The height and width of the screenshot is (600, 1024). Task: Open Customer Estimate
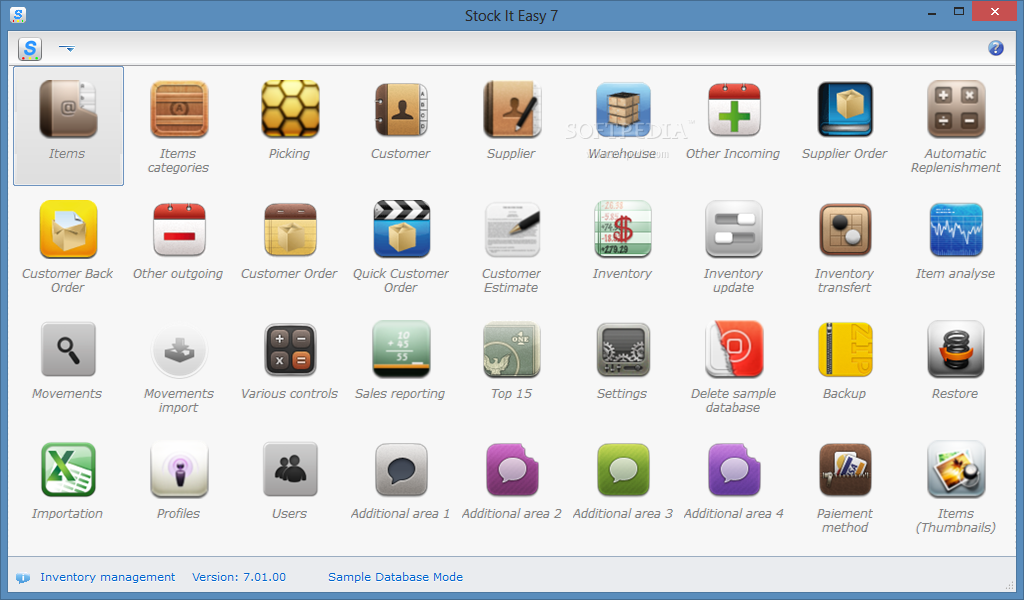click(512, 230)
